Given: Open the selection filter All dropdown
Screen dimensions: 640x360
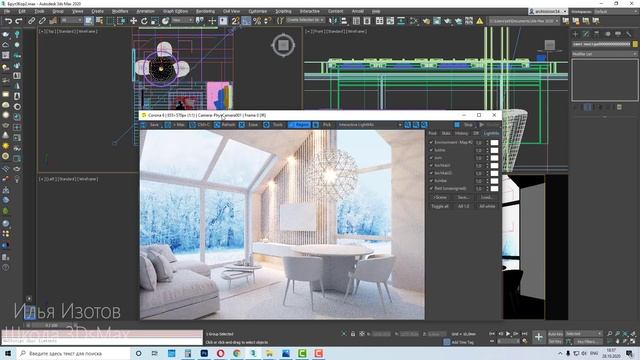Looking at the screenshot, I should [72, 20].
